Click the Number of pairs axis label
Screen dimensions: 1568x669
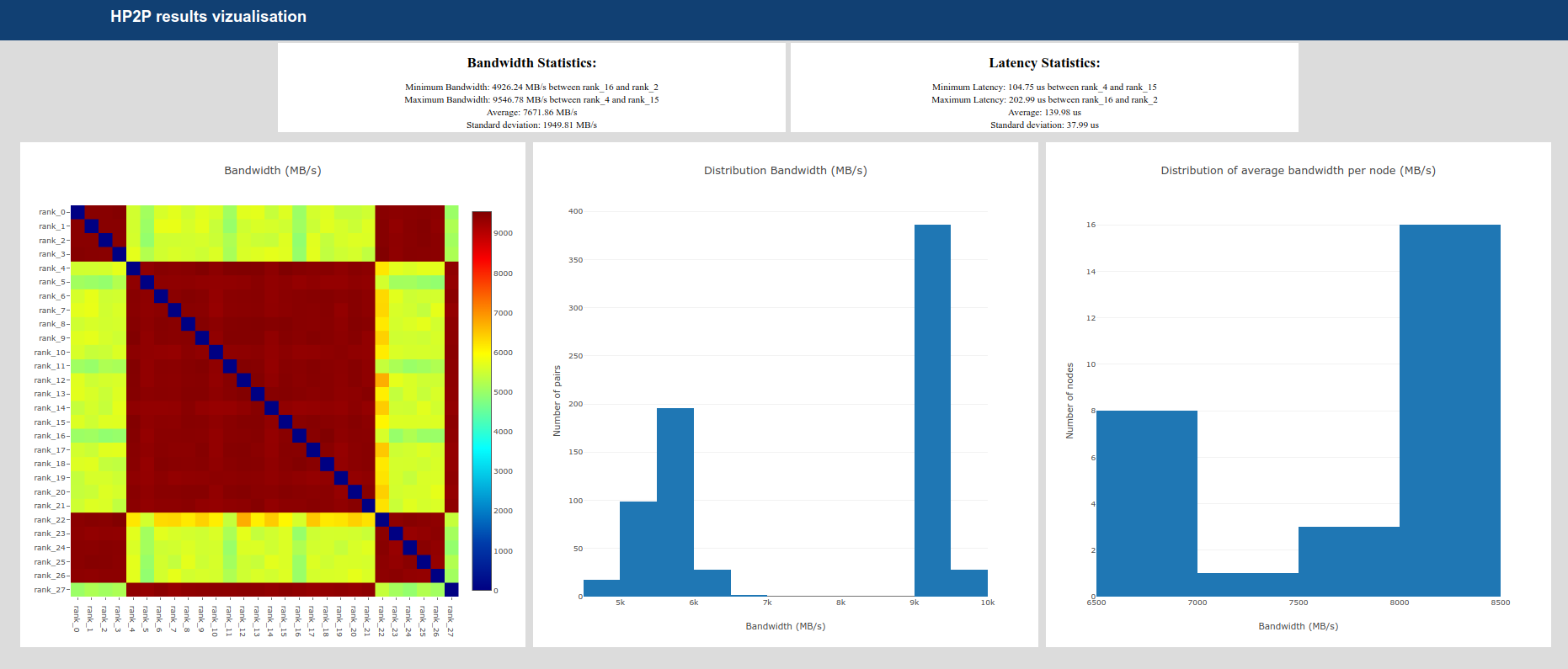point(557,401)
